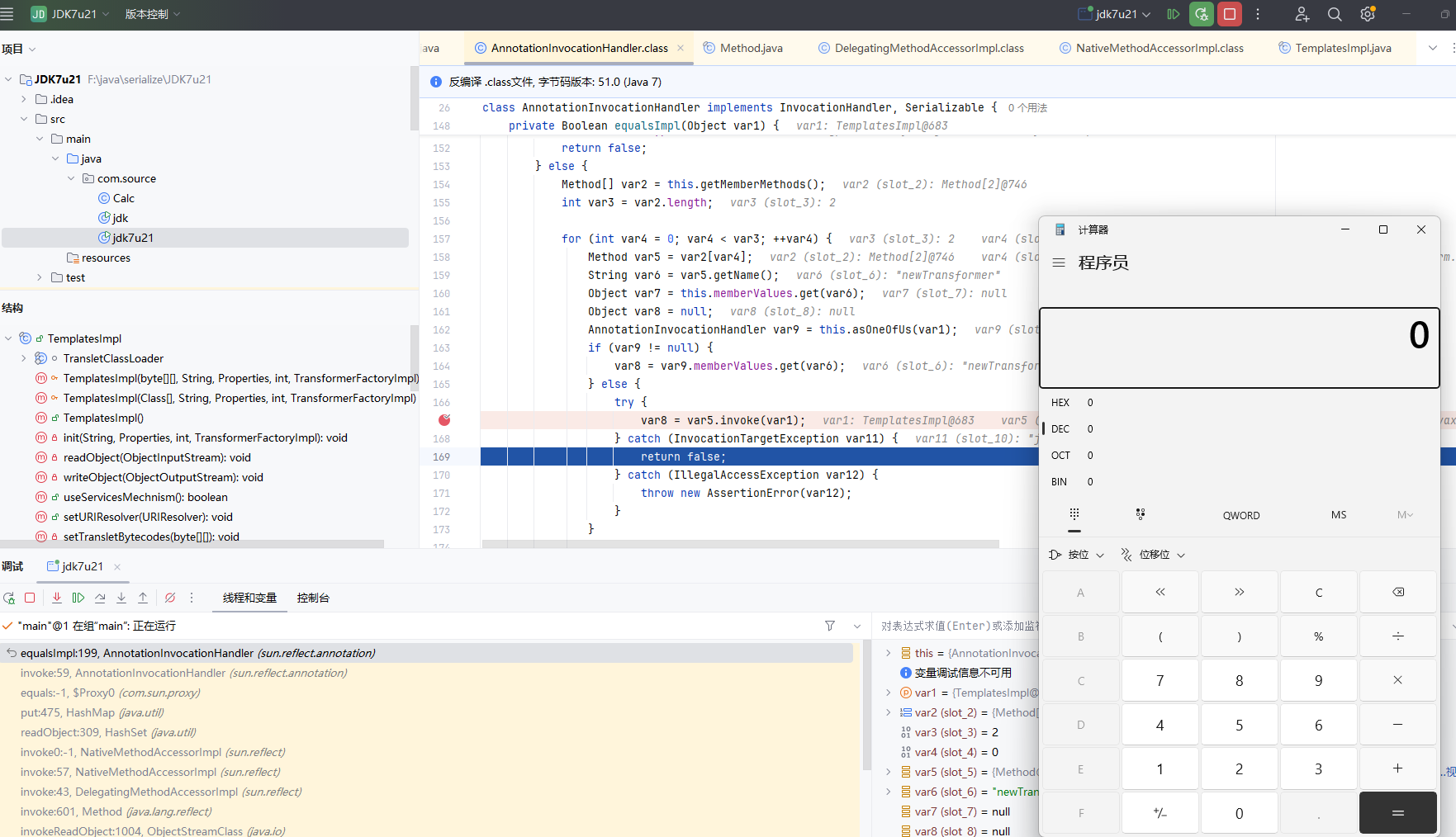Click the calculator digit 7 key
This screenshot has width=1456, height=837.
(1160, 680)
